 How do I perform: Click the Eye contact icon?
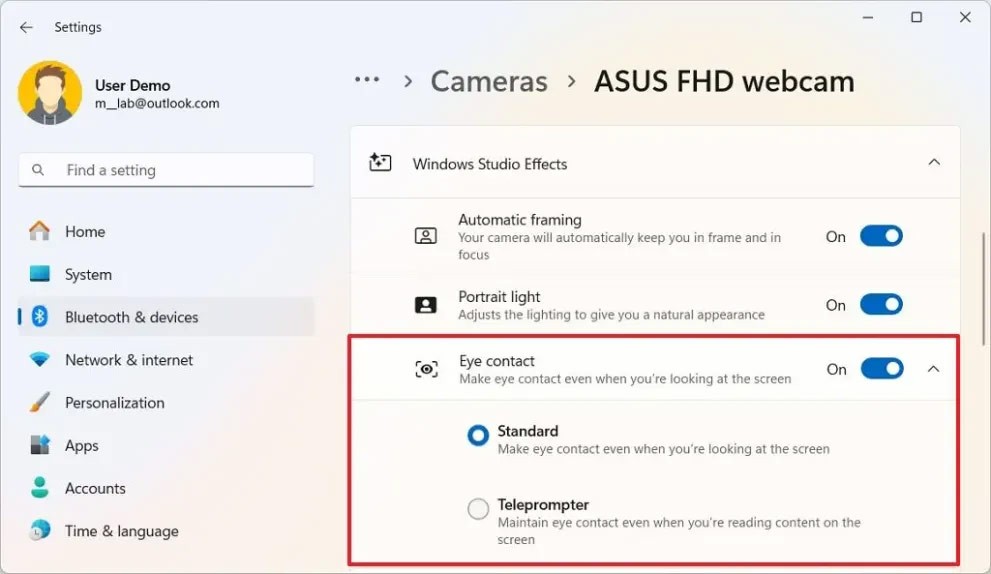(427, 369)
